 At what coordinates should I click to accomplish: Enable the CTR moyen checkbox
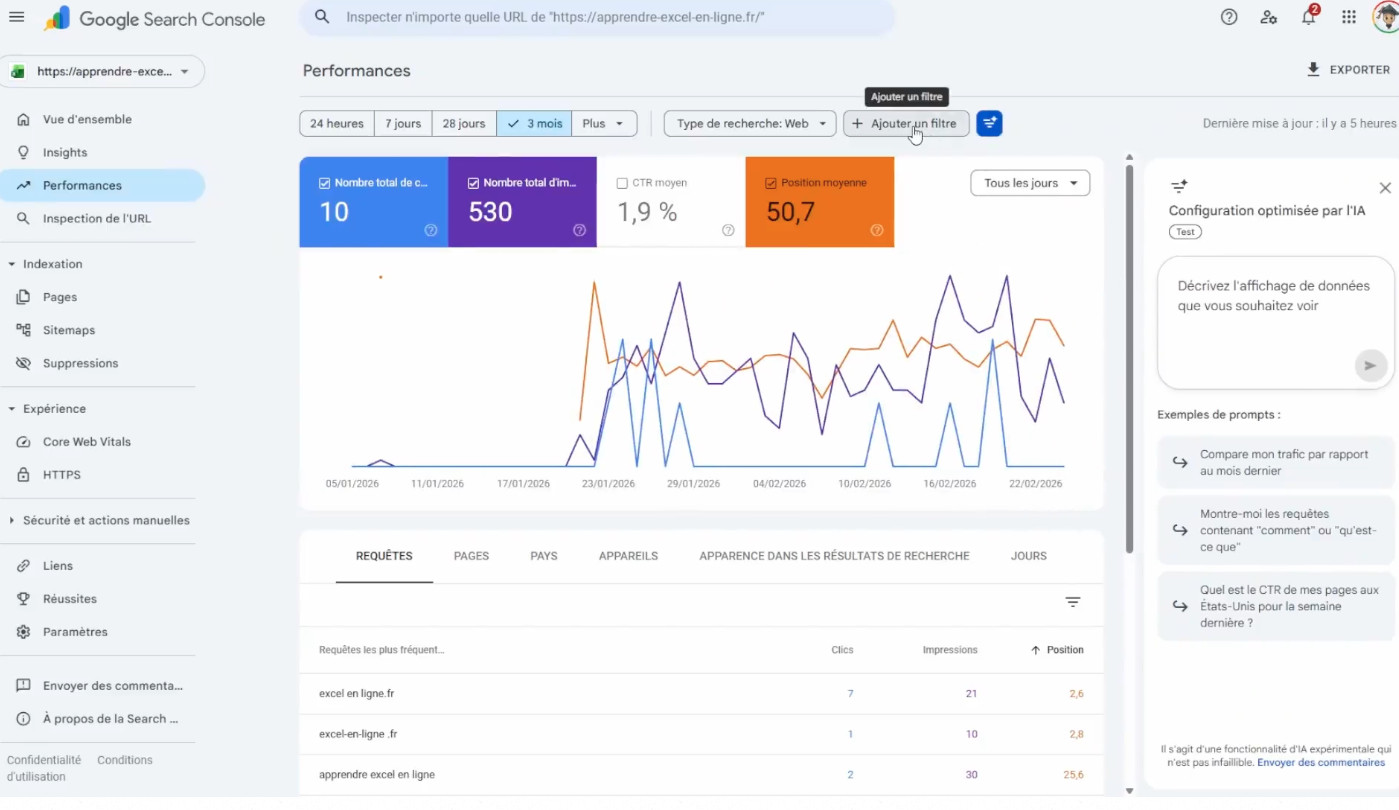(622, 183)
